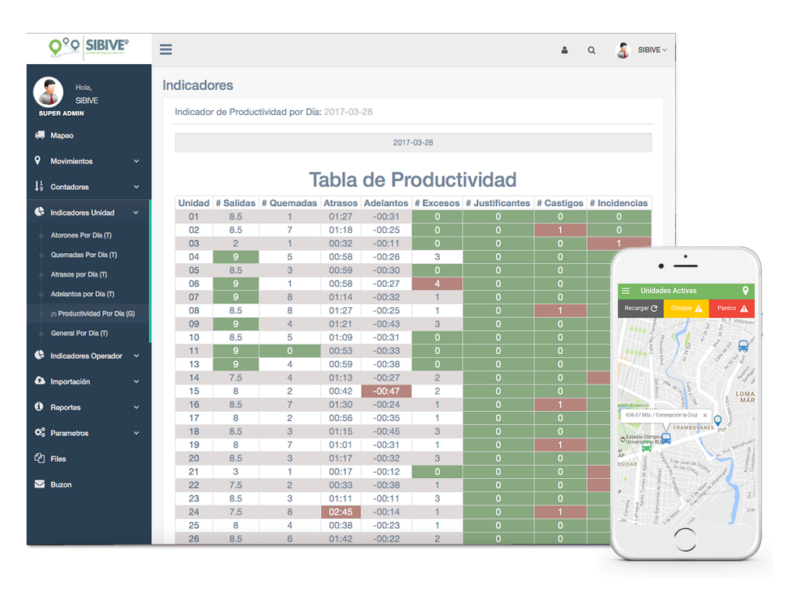Toggle the hamburger menu in the top bar
The image size is (800, 593).
165,50
